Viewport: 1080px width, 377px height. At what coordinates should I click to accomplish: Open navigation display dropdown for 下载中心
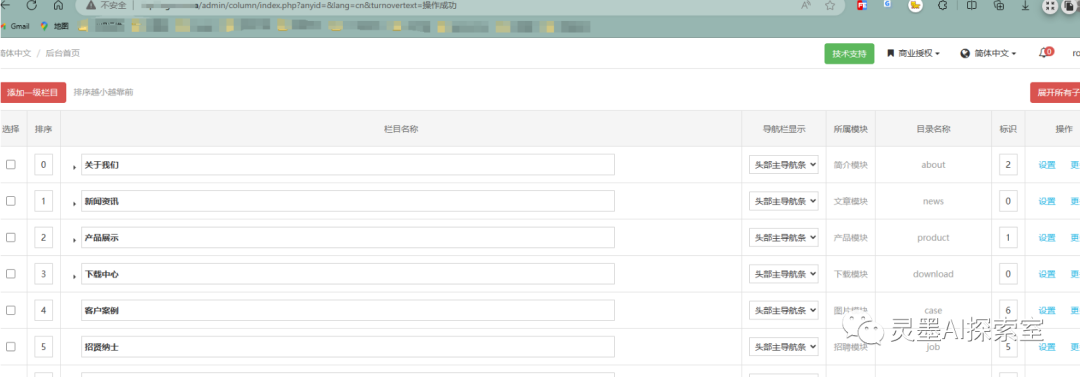coord(784,274)
